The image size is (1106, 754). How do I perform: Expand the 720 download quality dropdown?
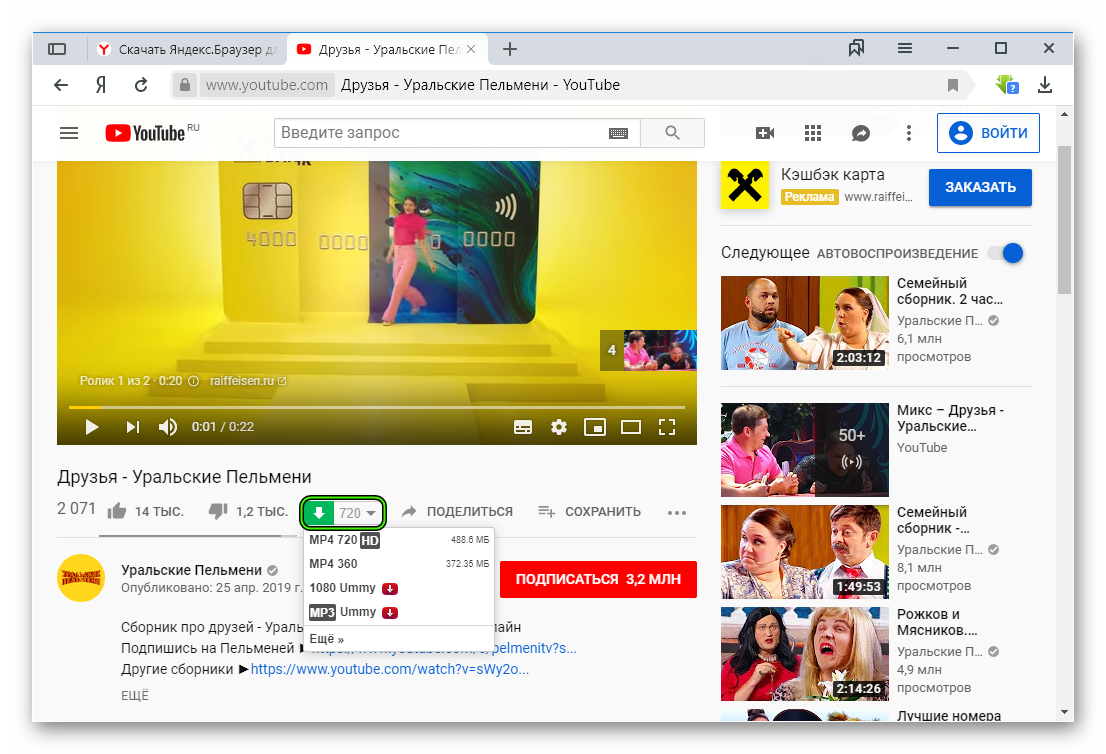[x=358, y=513]
